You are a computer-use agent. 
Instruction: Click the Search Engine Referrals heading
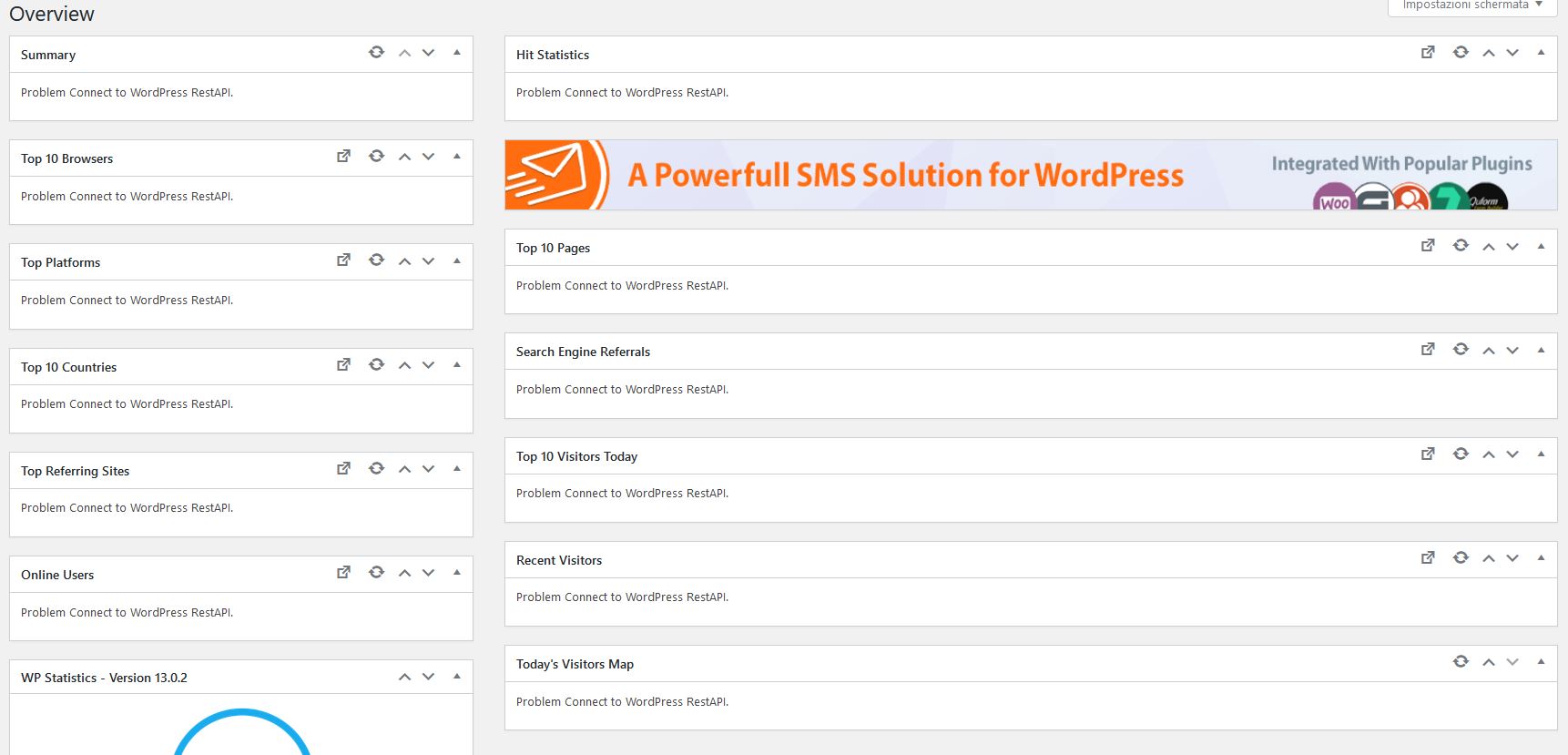click(583, 352)
